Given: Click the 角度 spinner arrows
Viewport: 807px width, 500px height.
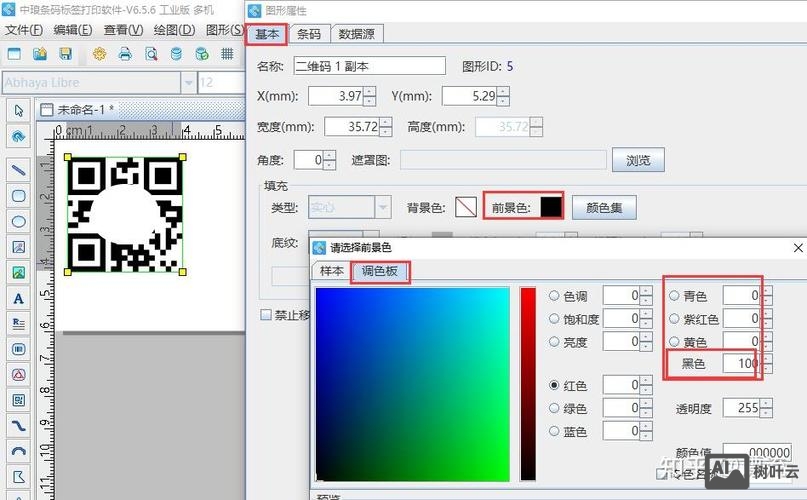Looking at the screenshot, I should pyautogui.click(x=329, y=160).
